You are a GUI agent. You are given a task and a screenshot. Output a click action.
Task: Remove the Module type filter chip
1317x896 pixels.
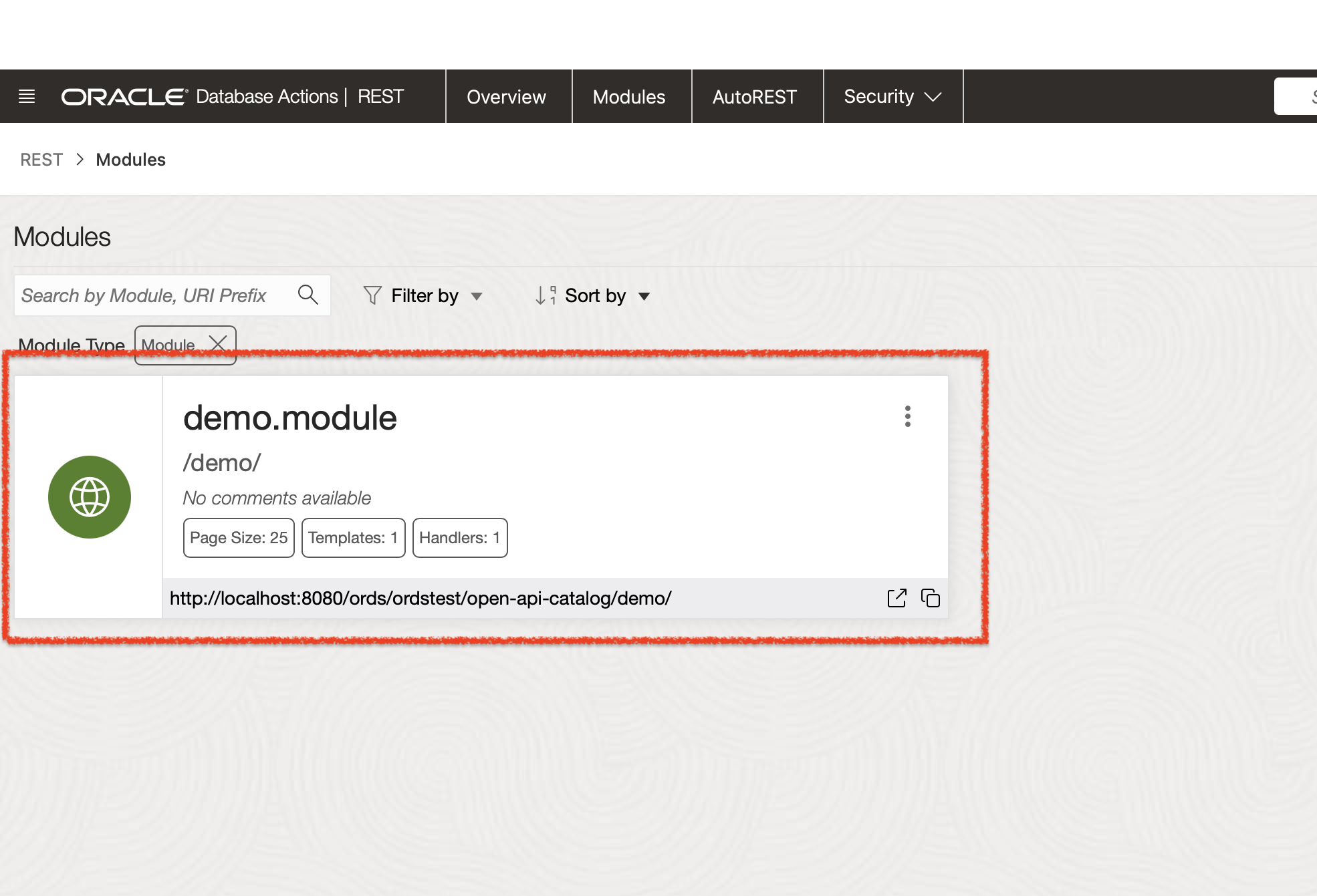[x=218, y=344]
